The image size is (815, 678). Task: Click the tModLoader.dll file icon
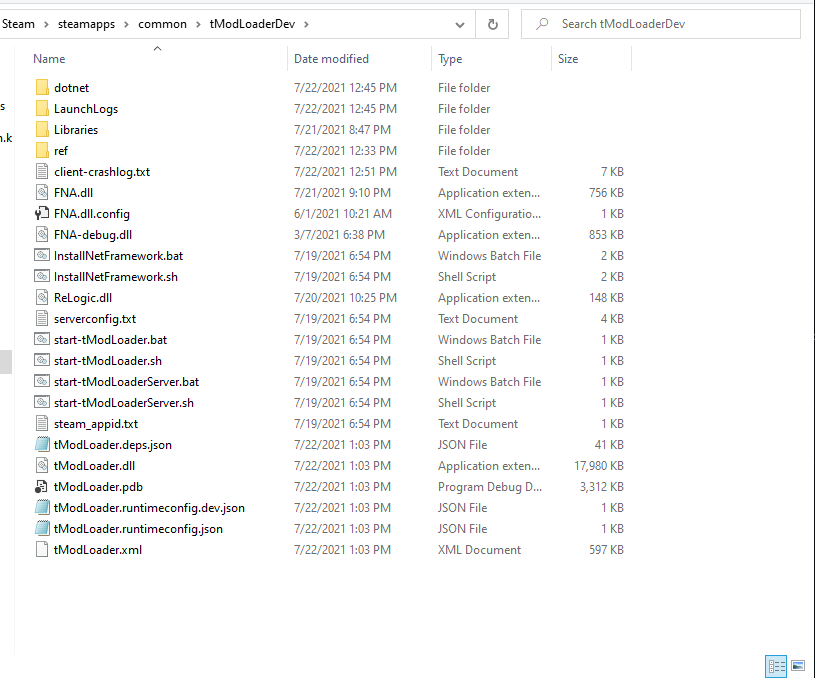pos(42,465)
